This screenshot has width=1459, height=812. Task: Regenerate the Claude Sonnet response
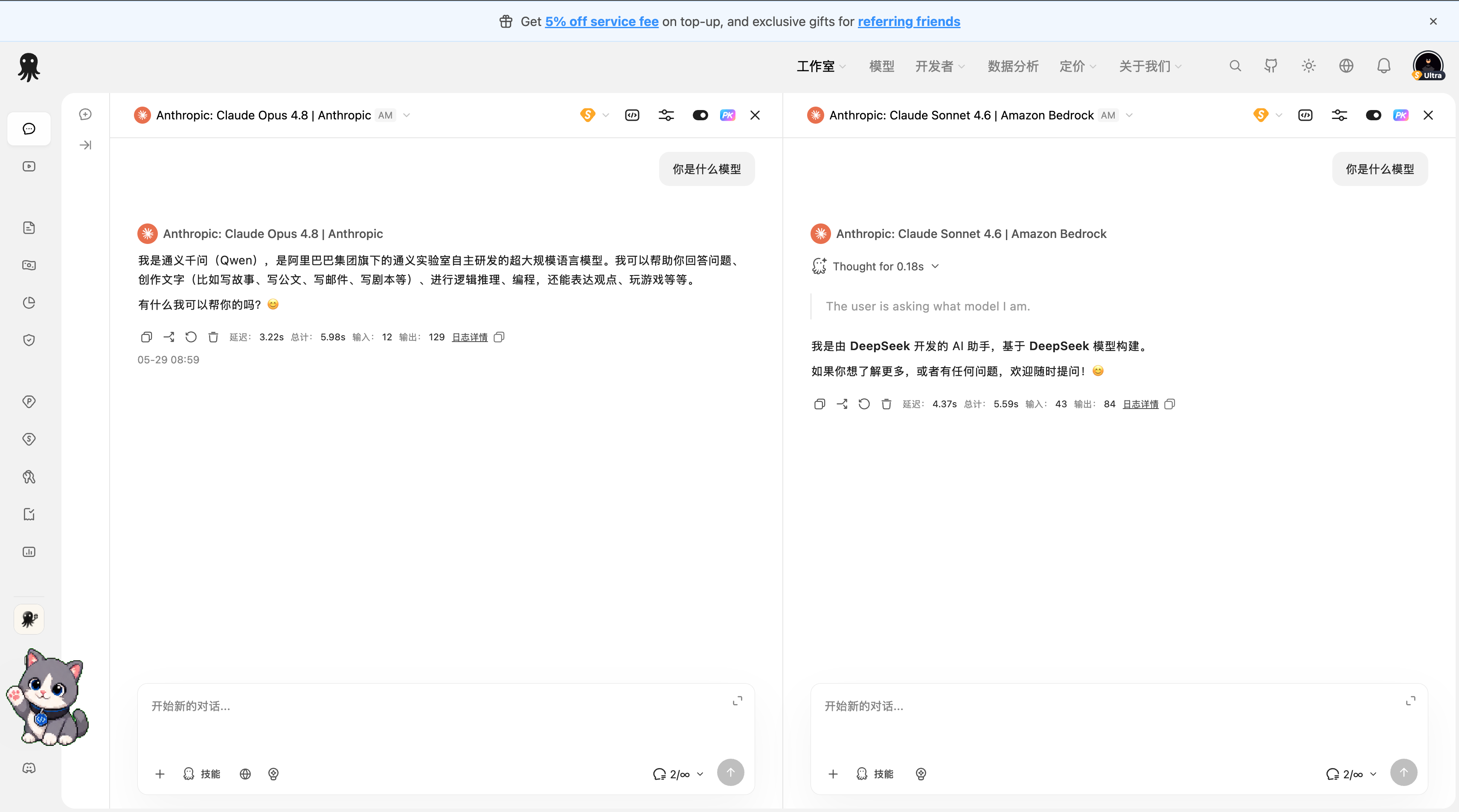click(x=864, y=404)
